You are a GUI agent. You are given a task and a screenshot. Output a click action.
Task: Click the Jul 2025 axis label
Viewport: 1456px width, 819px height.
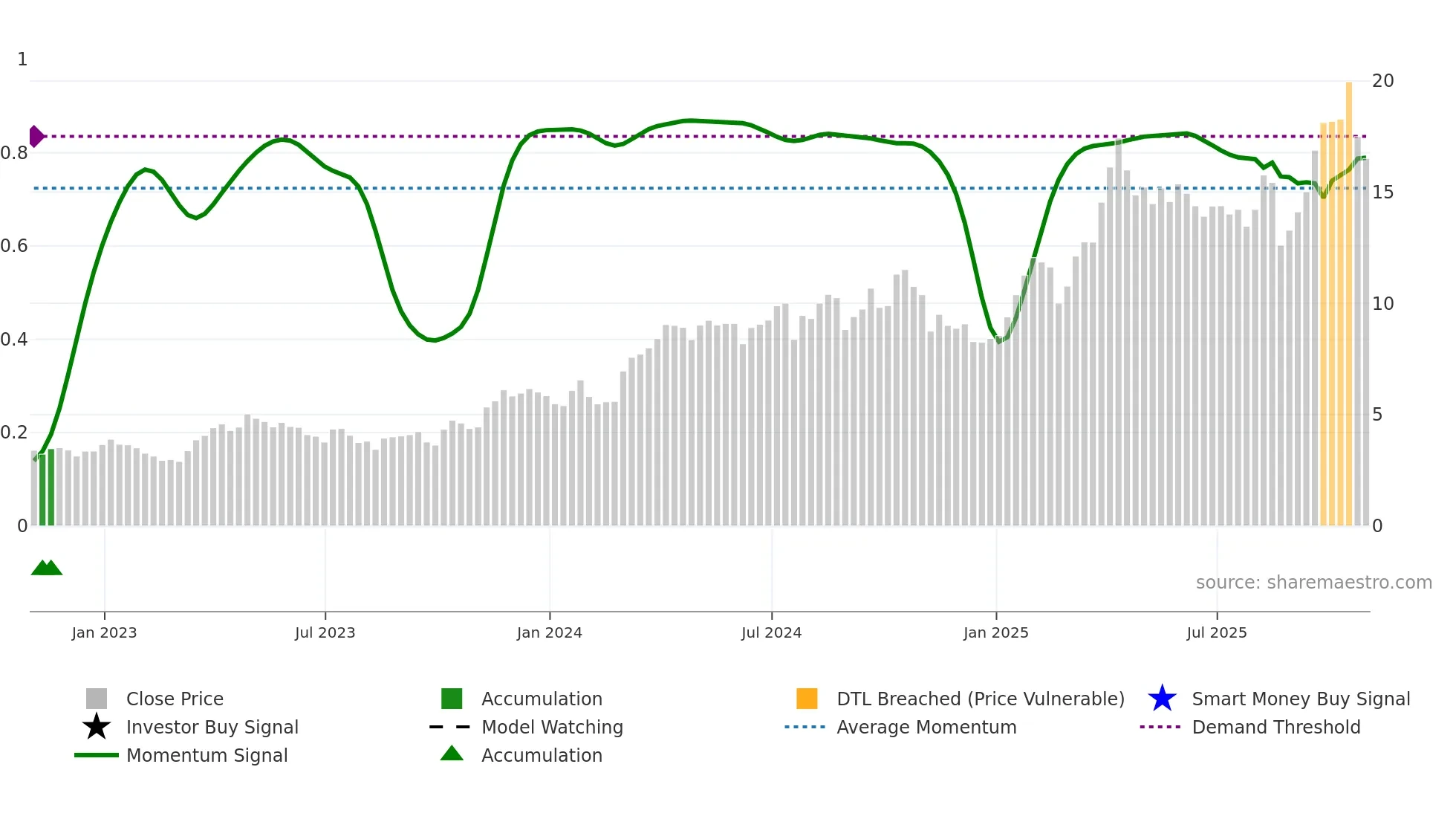point(1216,632)
